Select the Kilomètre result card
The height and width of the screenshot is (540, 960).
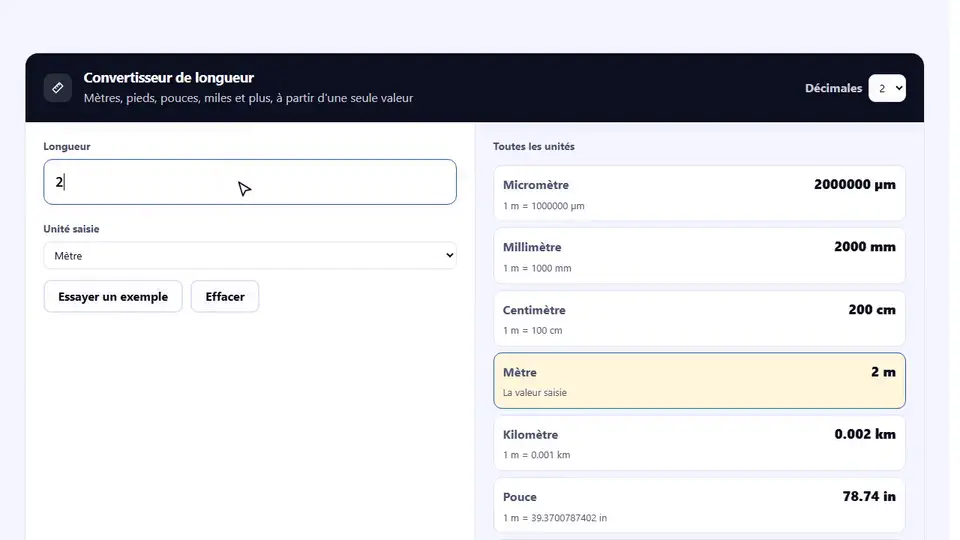click(x=699, y=443)
